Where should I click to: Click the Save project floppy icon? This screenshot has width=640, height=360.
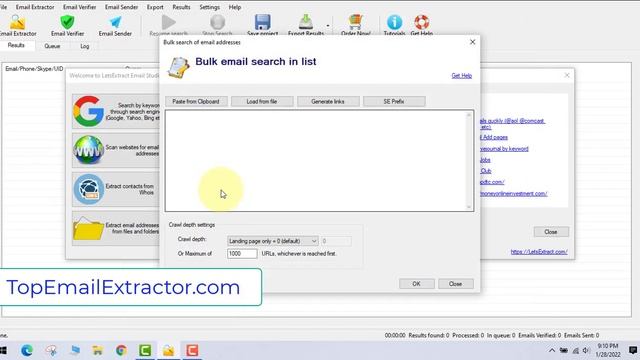click(x=262, y=22)
